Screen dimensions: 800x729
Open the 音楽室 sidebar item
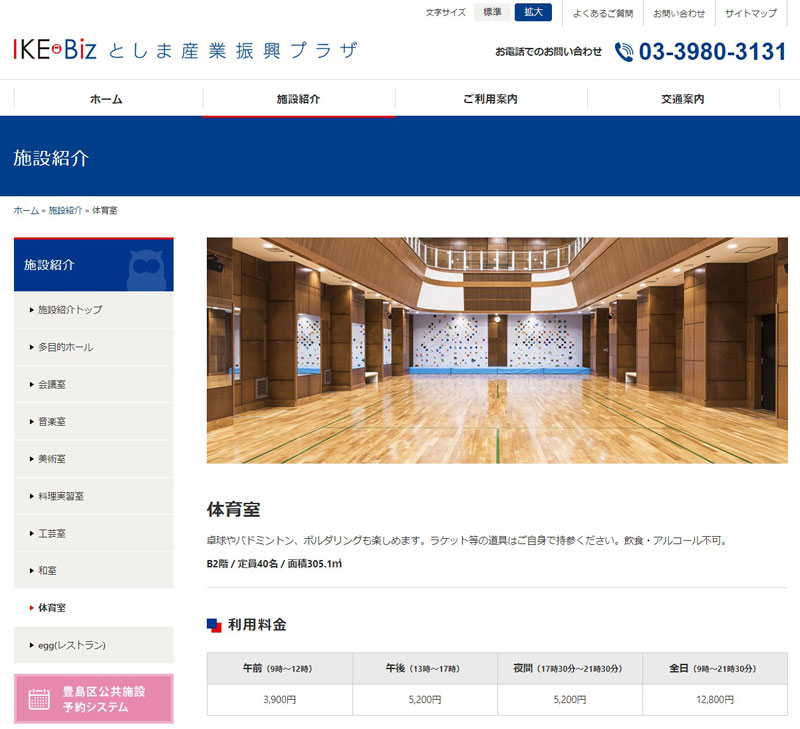(x=52, y=422)
